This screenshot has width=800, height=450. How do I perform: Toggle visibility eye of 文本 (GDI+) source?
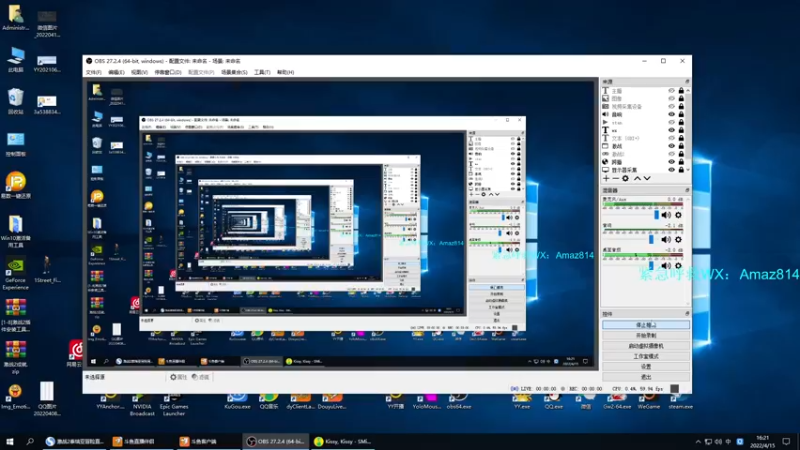point(671,138)
